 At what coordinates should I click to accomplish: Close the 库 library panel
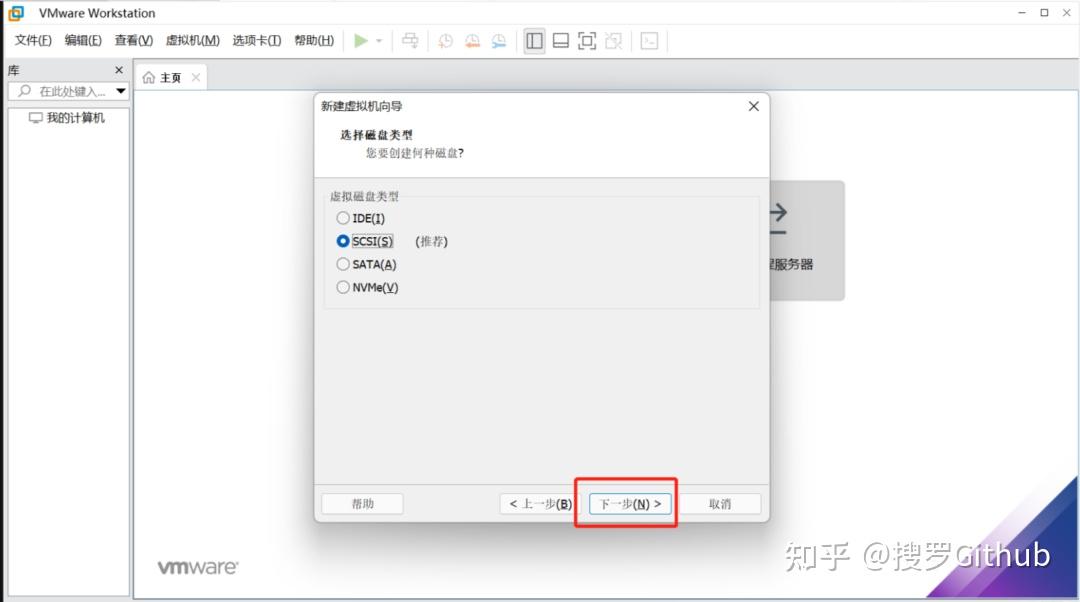coord(118,70)
